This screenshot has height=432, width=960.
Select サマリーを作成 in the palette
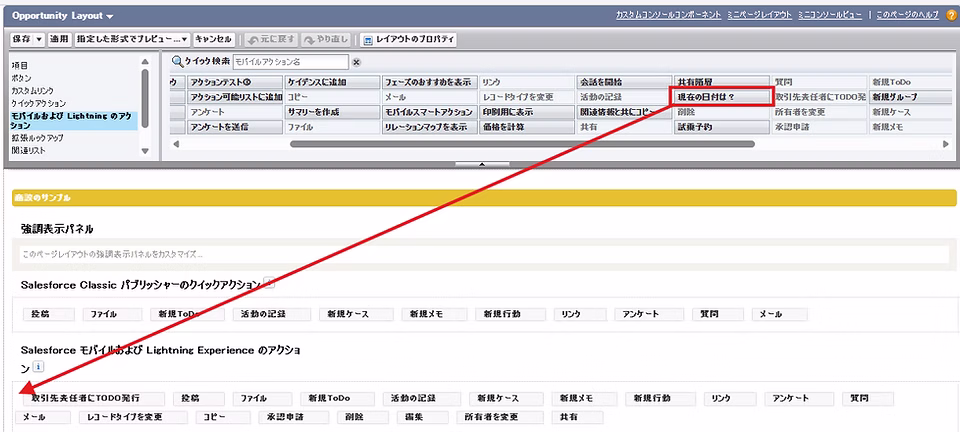333,113
